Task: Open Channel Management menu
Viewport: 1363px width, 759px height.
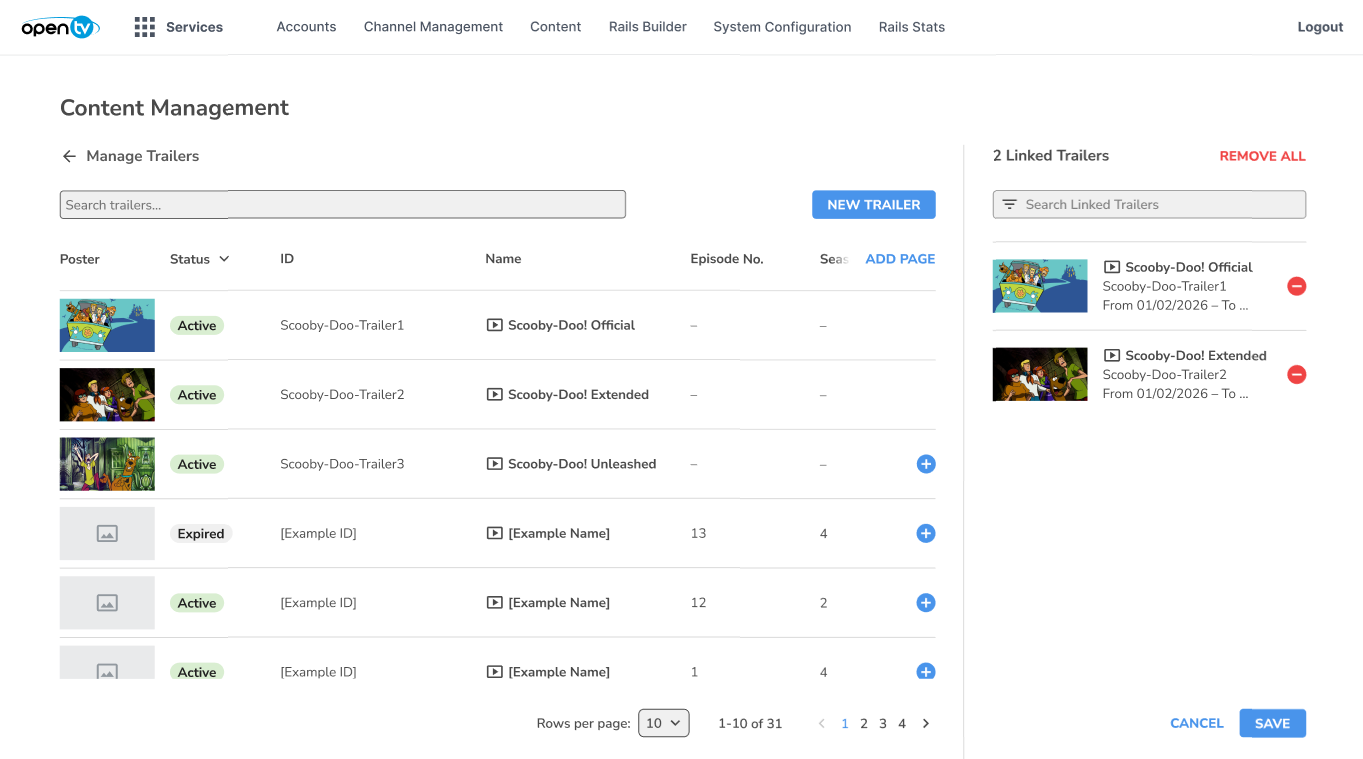Action: click(x=433, y=27)
